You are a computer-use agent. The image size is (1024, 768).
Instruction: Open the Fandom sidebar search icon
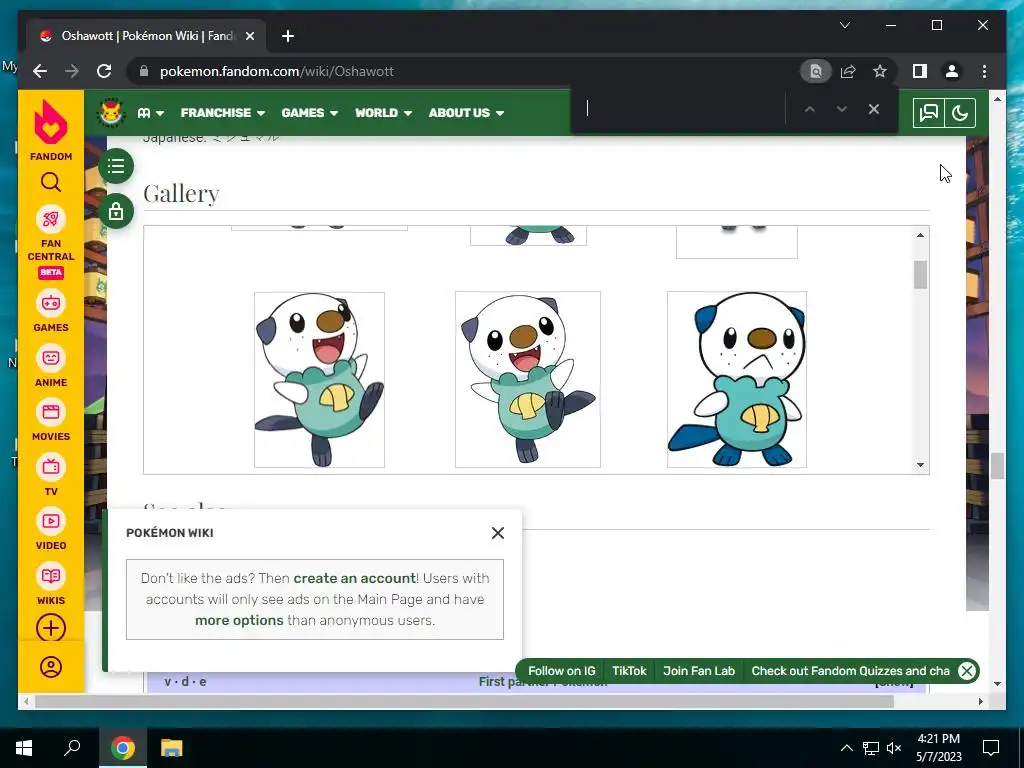(51, 182)
